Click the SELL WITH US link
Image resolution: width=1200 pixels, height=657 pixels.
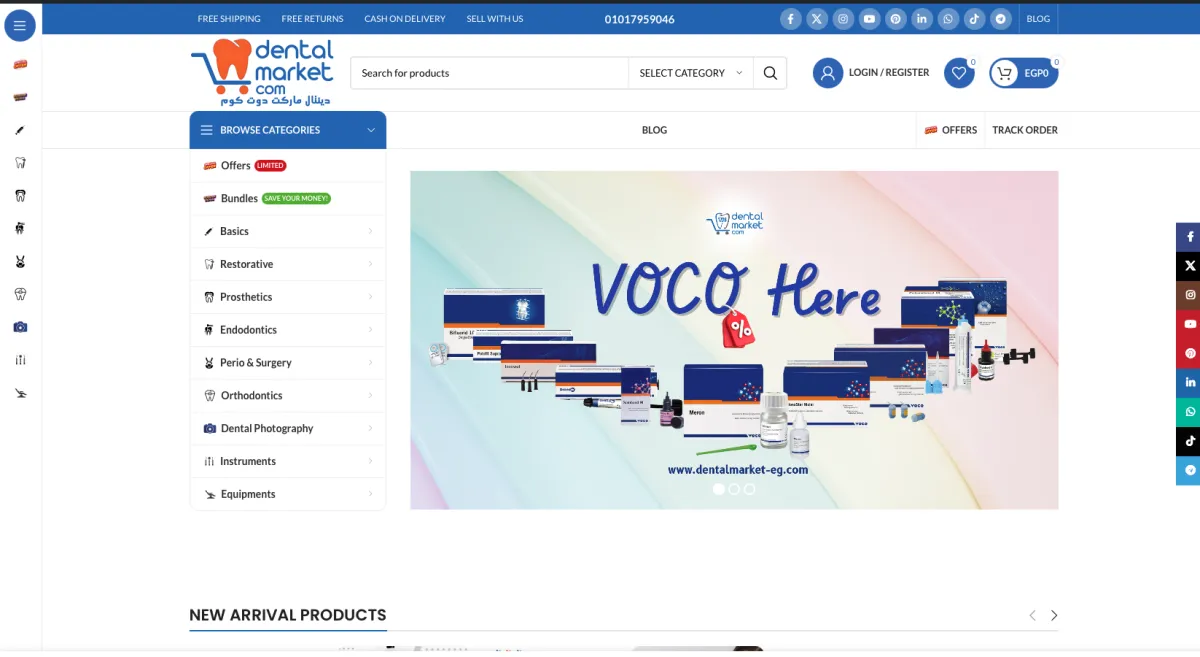coord(495,19)
